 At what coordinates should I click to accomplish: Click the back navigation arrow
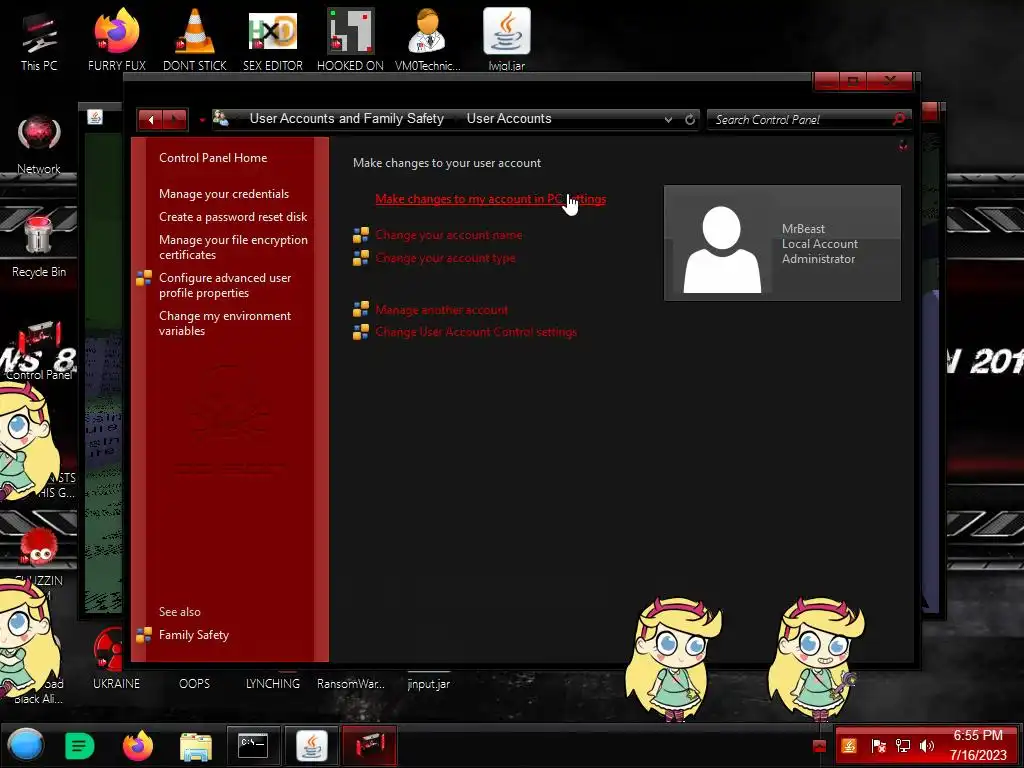(151, 120)
